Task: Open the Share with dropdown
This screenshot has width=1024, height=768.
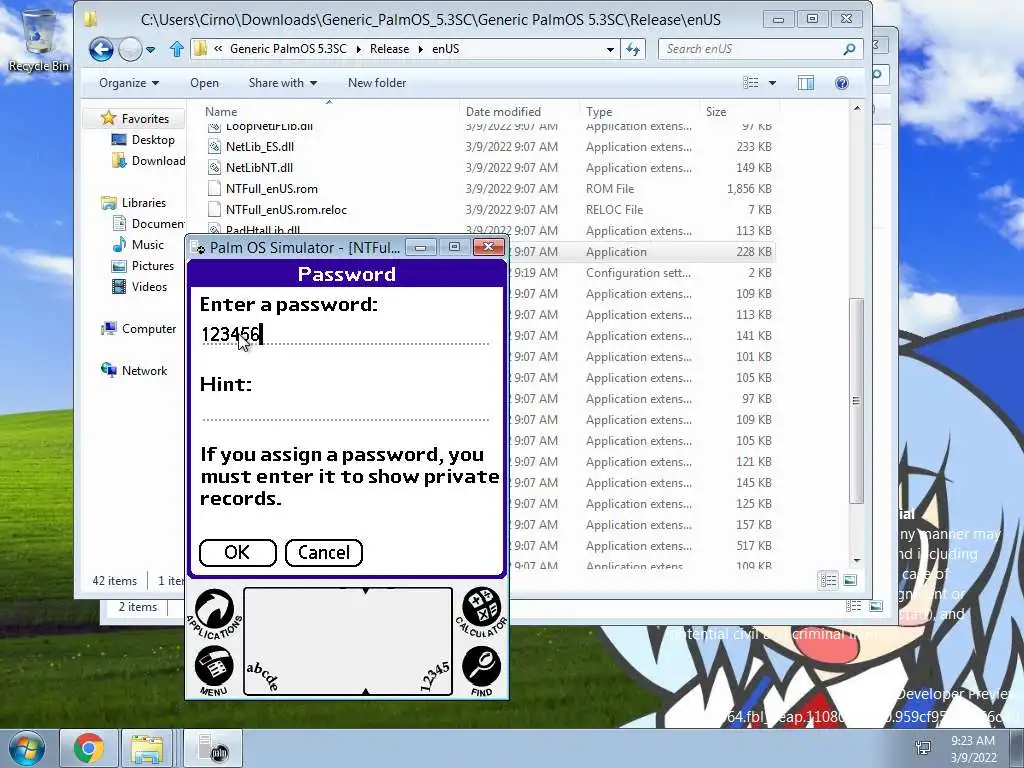Action: pos(283,83)
